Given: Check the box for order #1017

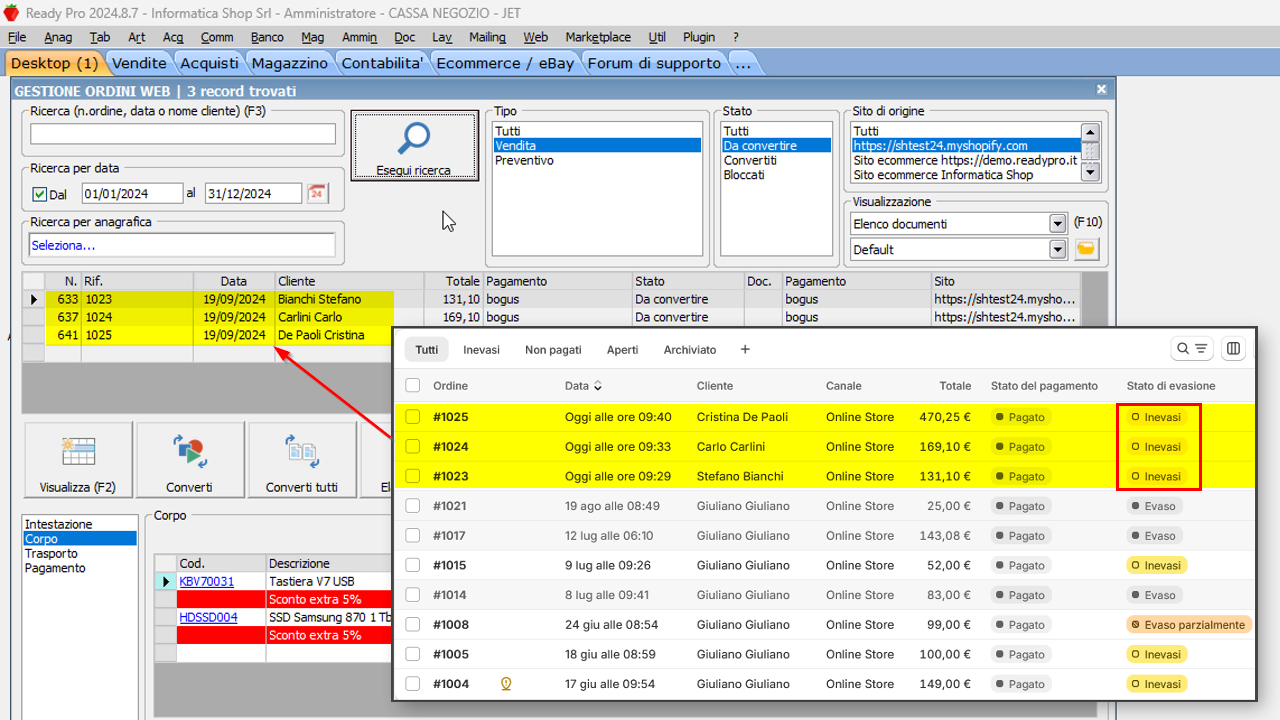Looking at the screenshot, I should click(x=413, y=536).
